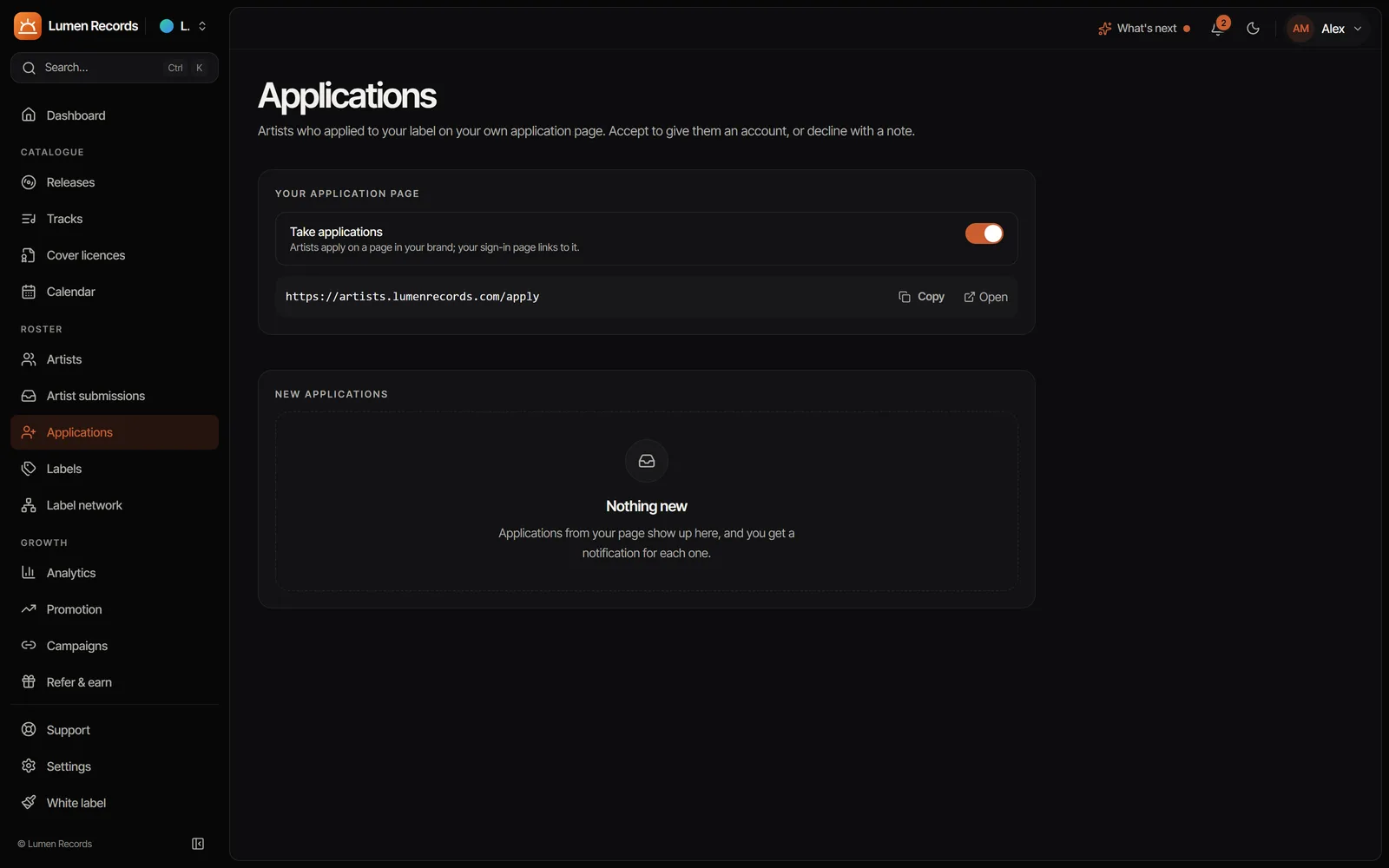This screenshot has height=868, width=1389.
Task: Click the Cover licences icon
Action: pos(29,255)
